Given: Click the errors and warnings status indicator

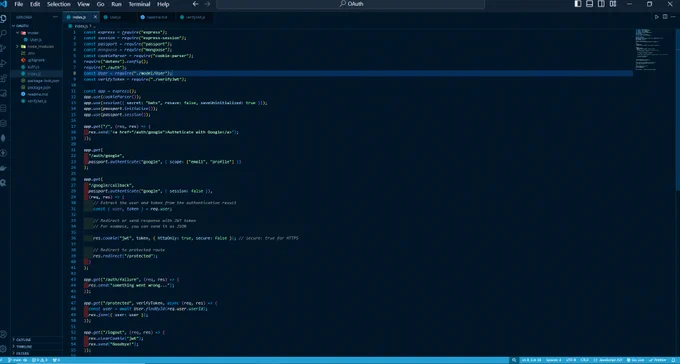Looking at the screenshot, I should [x=39, y=360].
